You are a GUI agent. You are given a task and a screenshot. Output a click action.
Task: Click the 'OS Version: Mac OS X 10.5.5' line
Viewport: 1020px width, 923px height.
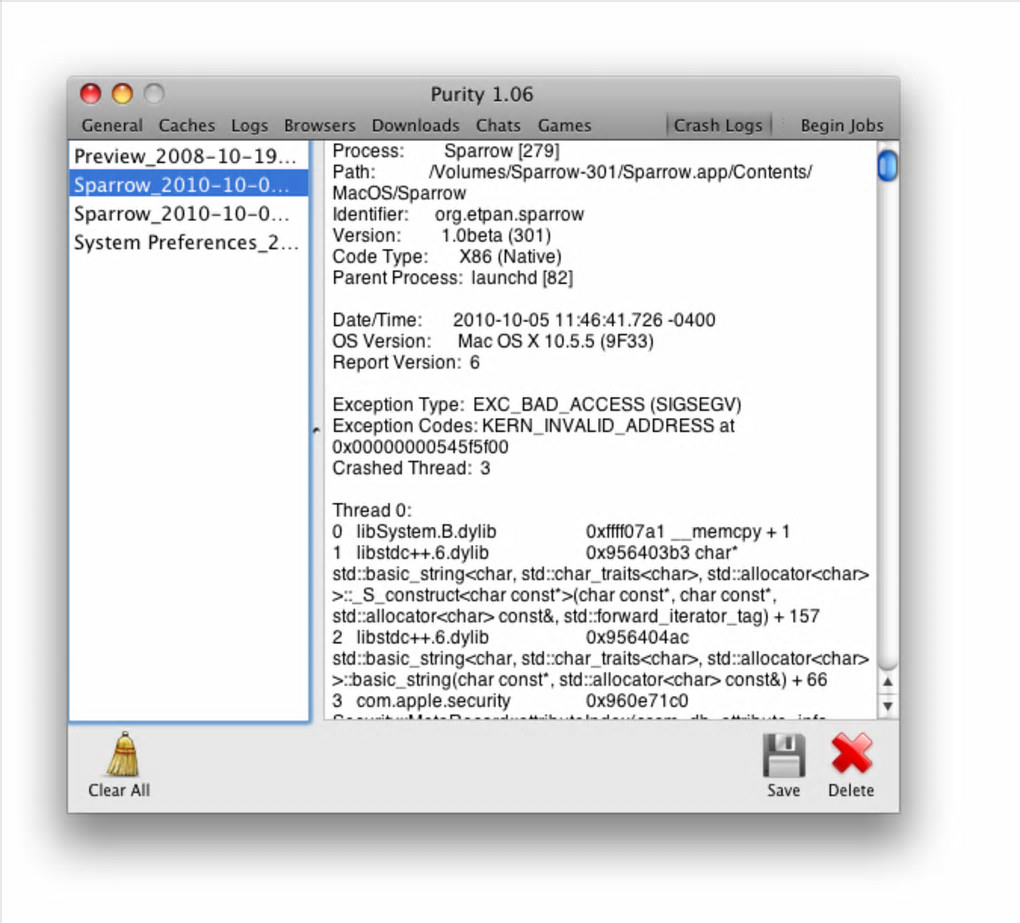coord(492,341)
